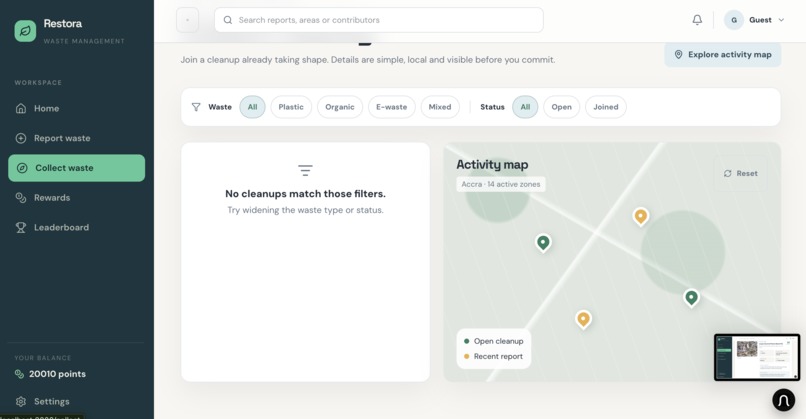
Task: Go to Report waste page
Action: [x=77, y=138]
